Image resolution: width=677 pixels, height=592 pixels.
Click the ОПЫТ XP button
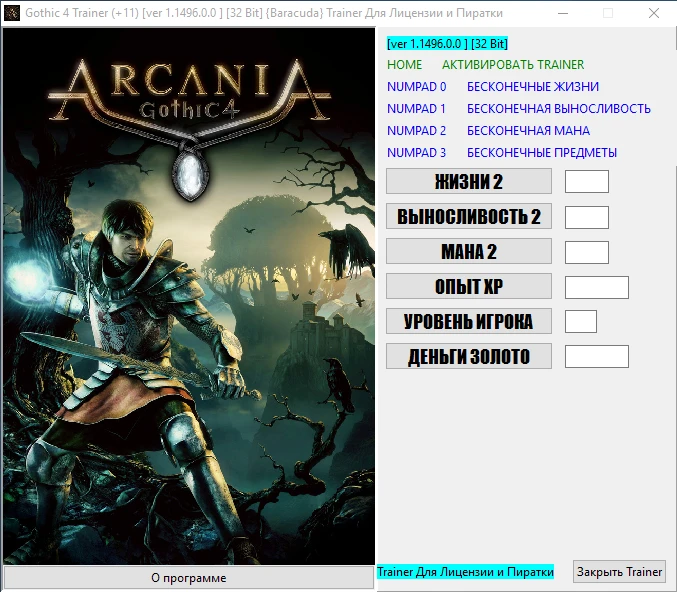(468, 286)
